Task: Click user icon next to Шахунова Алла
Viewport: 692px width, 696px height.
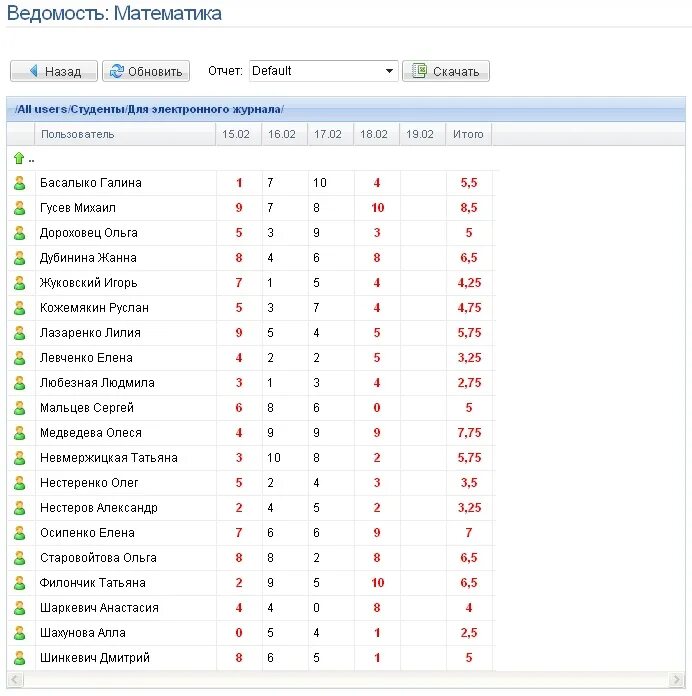Action: pos(20,633)
